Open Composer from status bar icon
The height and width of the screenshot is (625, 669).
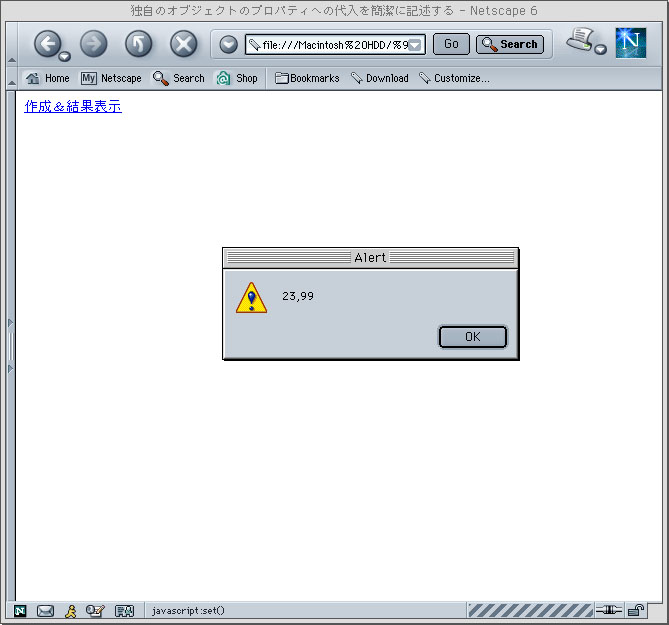[x=95, y=611]
